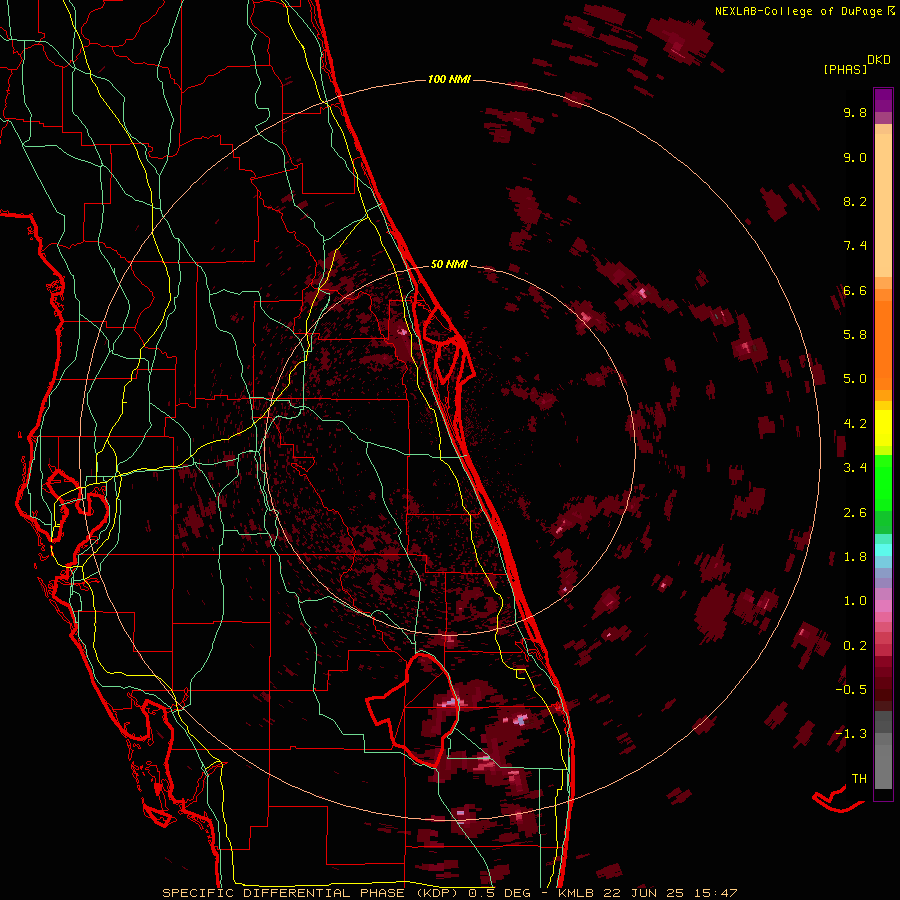Click the "TH" label at scale bottom
900x900 pixels.
pos(859,779)
